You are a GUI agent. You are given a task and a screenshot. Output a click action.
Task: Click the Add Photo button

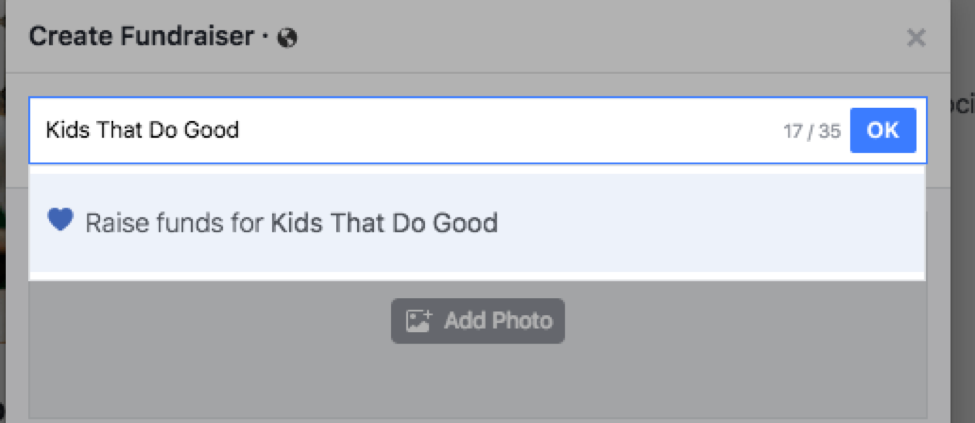478,321
